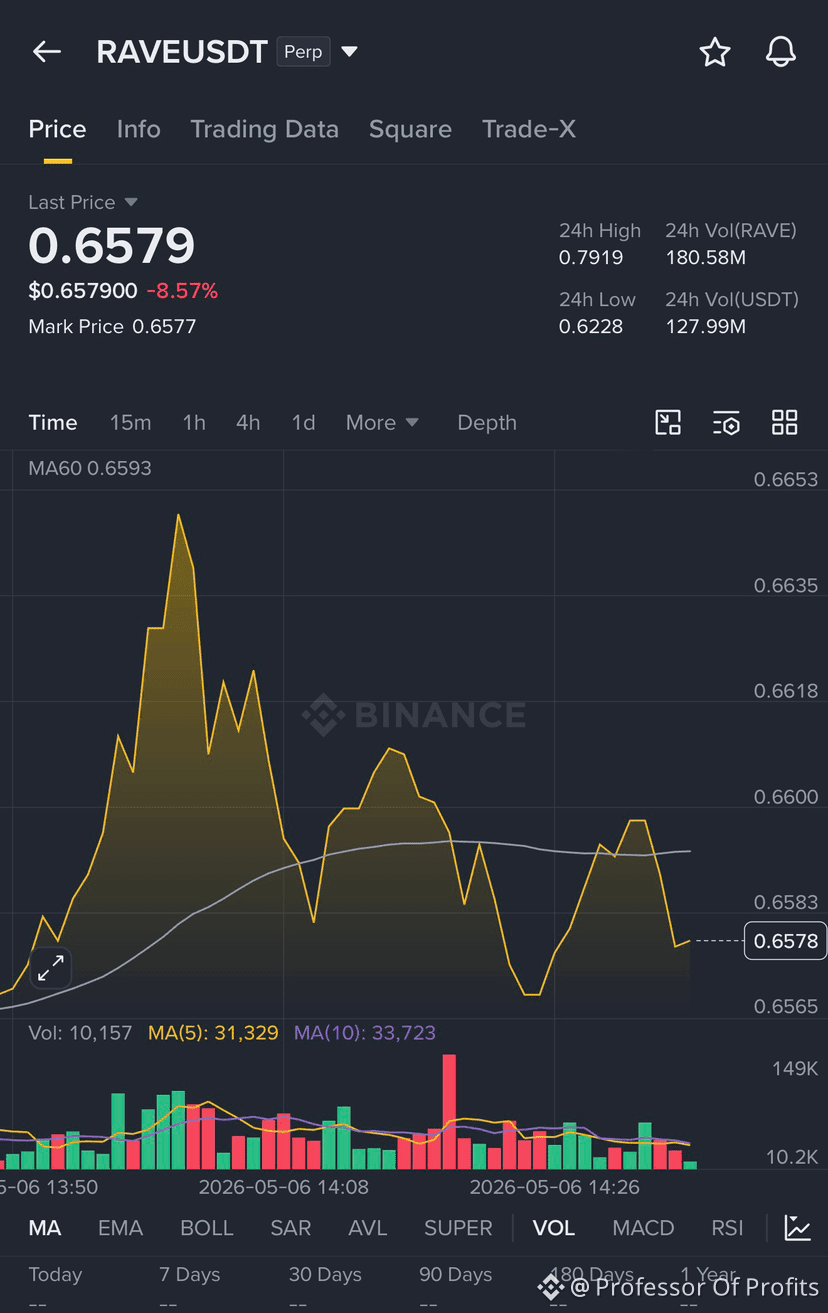
Task: Toggle the RSI sub-indicator
Action: point(727,1228)
